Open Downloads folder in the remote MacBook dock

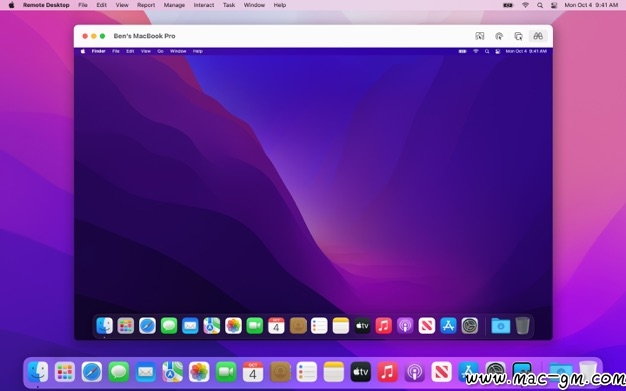coord(501,326)
